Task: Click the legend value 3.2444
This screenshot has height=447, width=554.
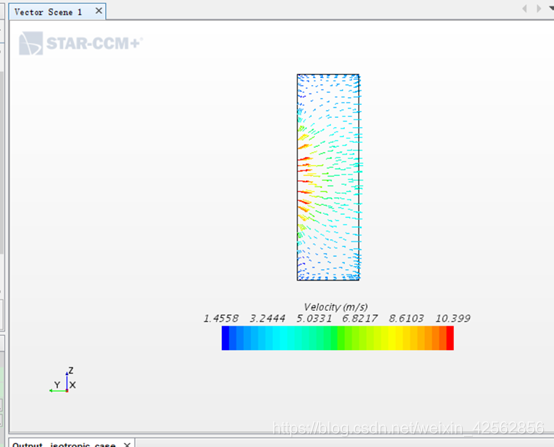Action: point(267,319)
